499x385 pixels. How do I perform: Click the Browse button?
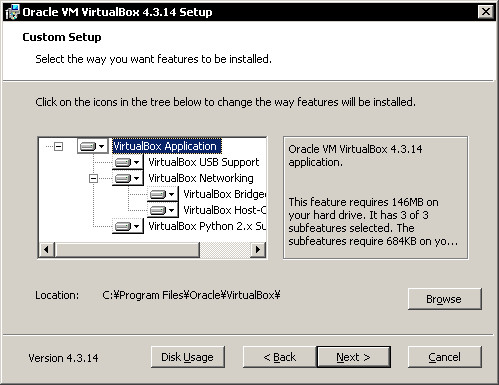click(445, 299)
